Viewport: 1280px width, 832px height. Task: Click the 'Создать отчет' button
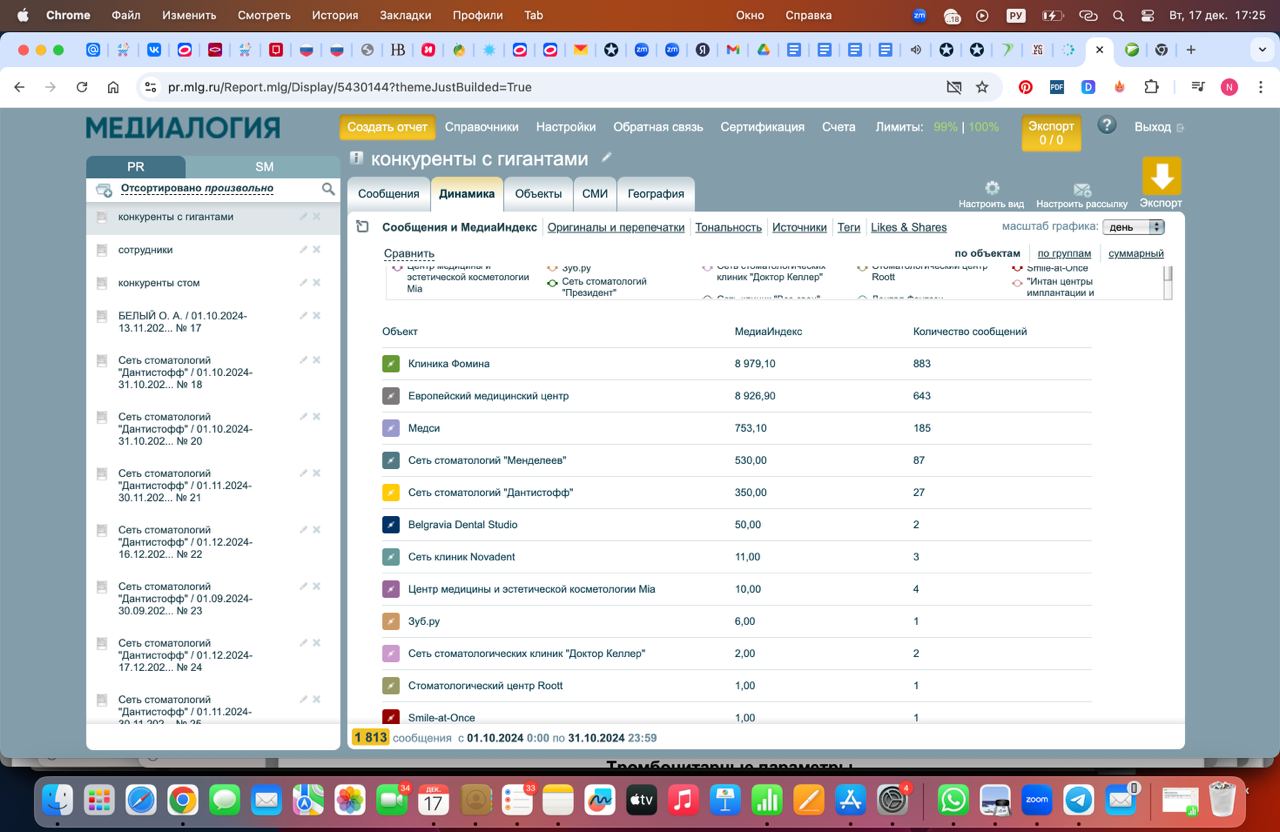[x=387, y=127]
